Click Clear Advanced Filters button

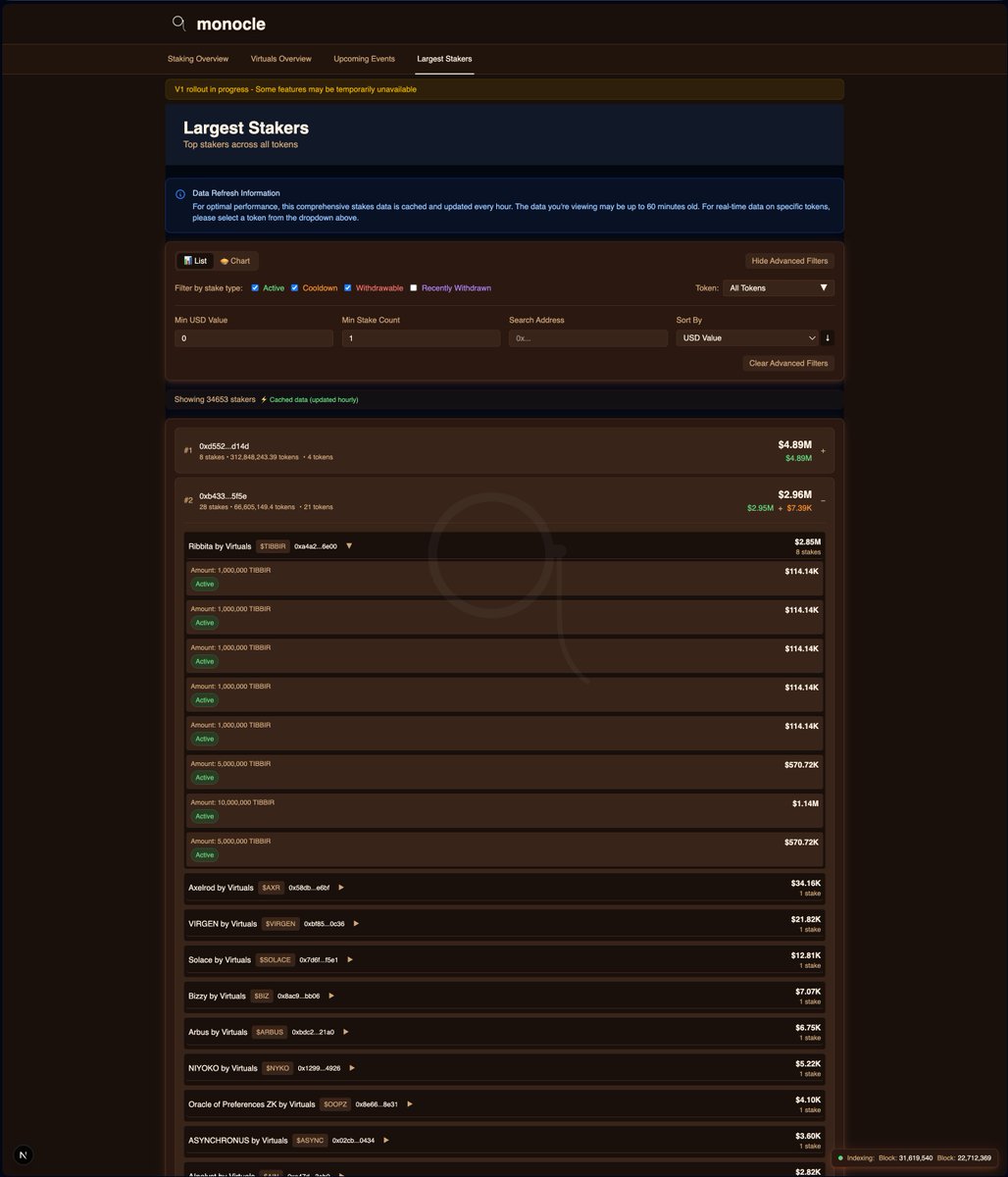[x=788, y=363]
